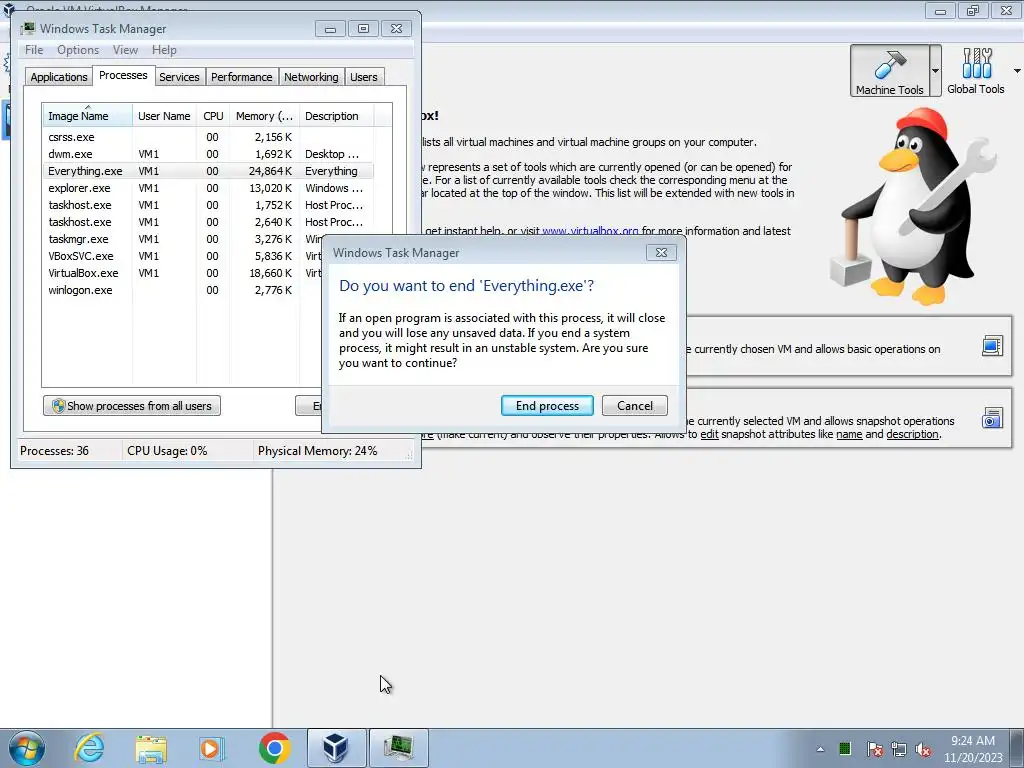The width and height of the screenshot is (1024, 768).
Task: Go to the Performance tab
Action: click(242, 76)
